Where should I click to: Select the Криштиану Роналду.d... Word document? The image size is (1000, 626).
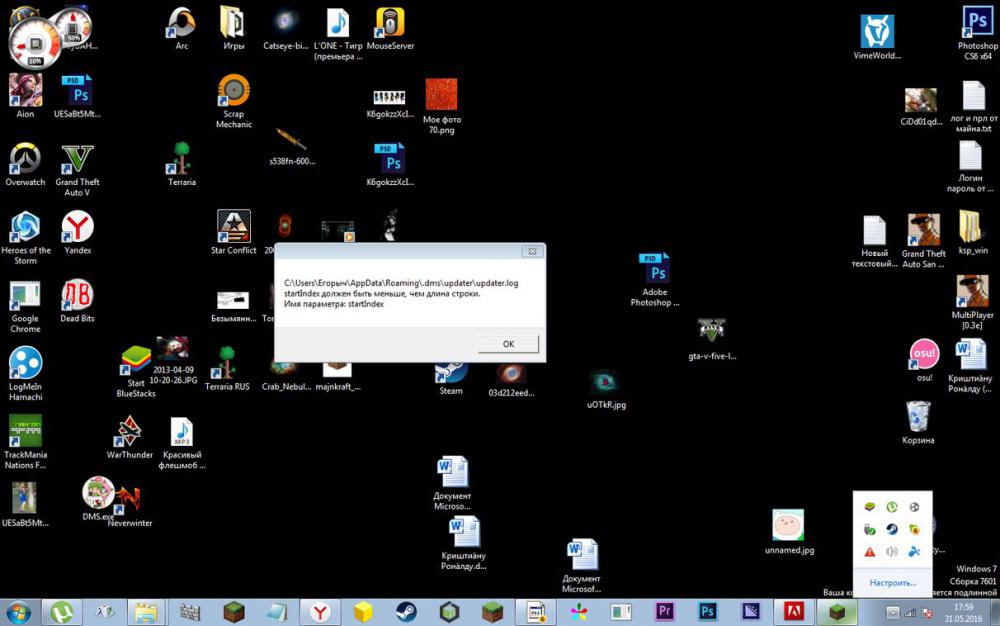point(463,542)
